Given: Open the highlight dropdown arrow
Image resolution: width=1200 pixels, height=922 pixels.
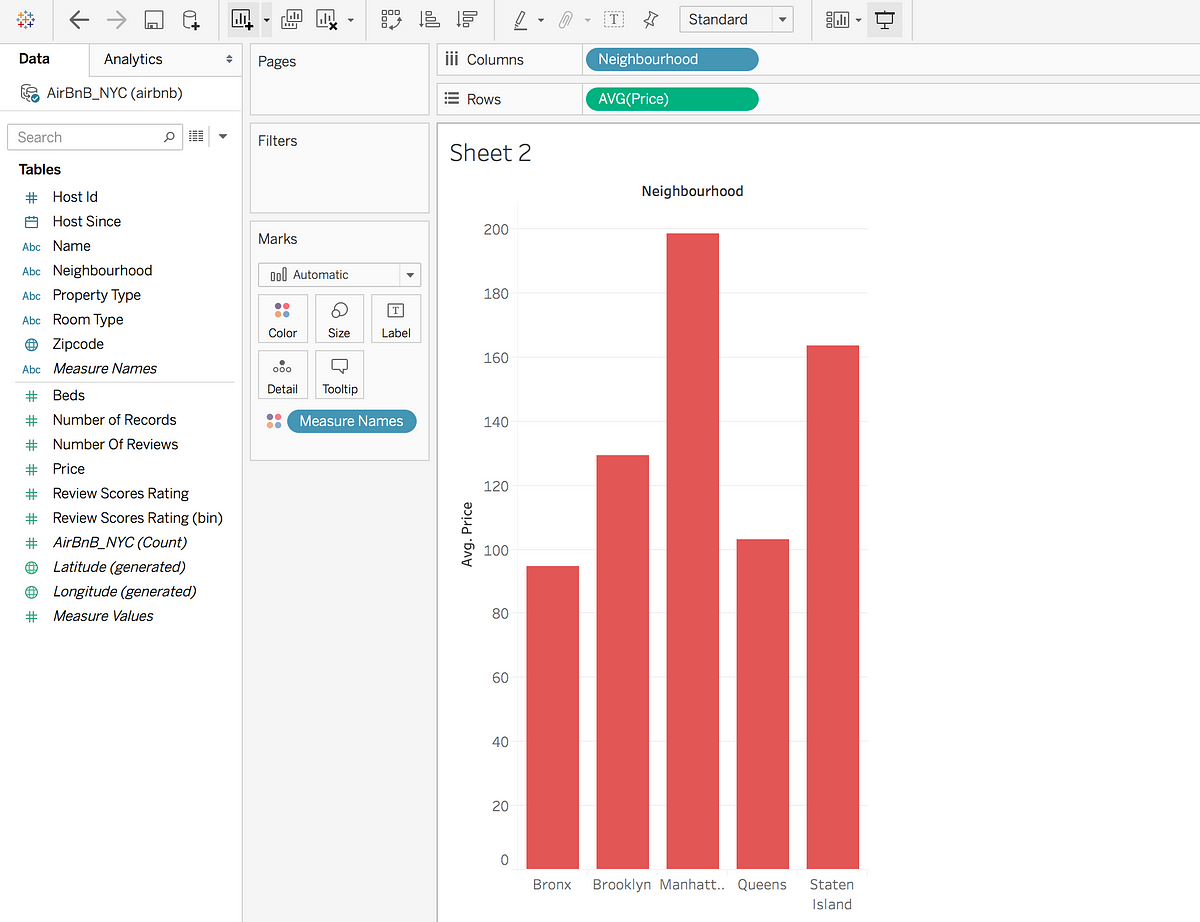Looking at the screenshot, I should [x=541, y=20].
